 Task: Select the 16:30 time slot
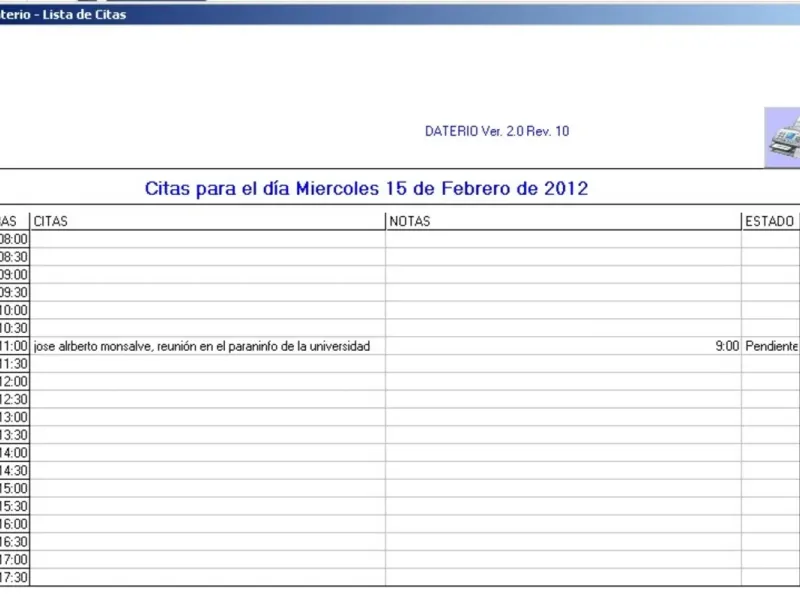pyautogui.click(x=14, y=542)
